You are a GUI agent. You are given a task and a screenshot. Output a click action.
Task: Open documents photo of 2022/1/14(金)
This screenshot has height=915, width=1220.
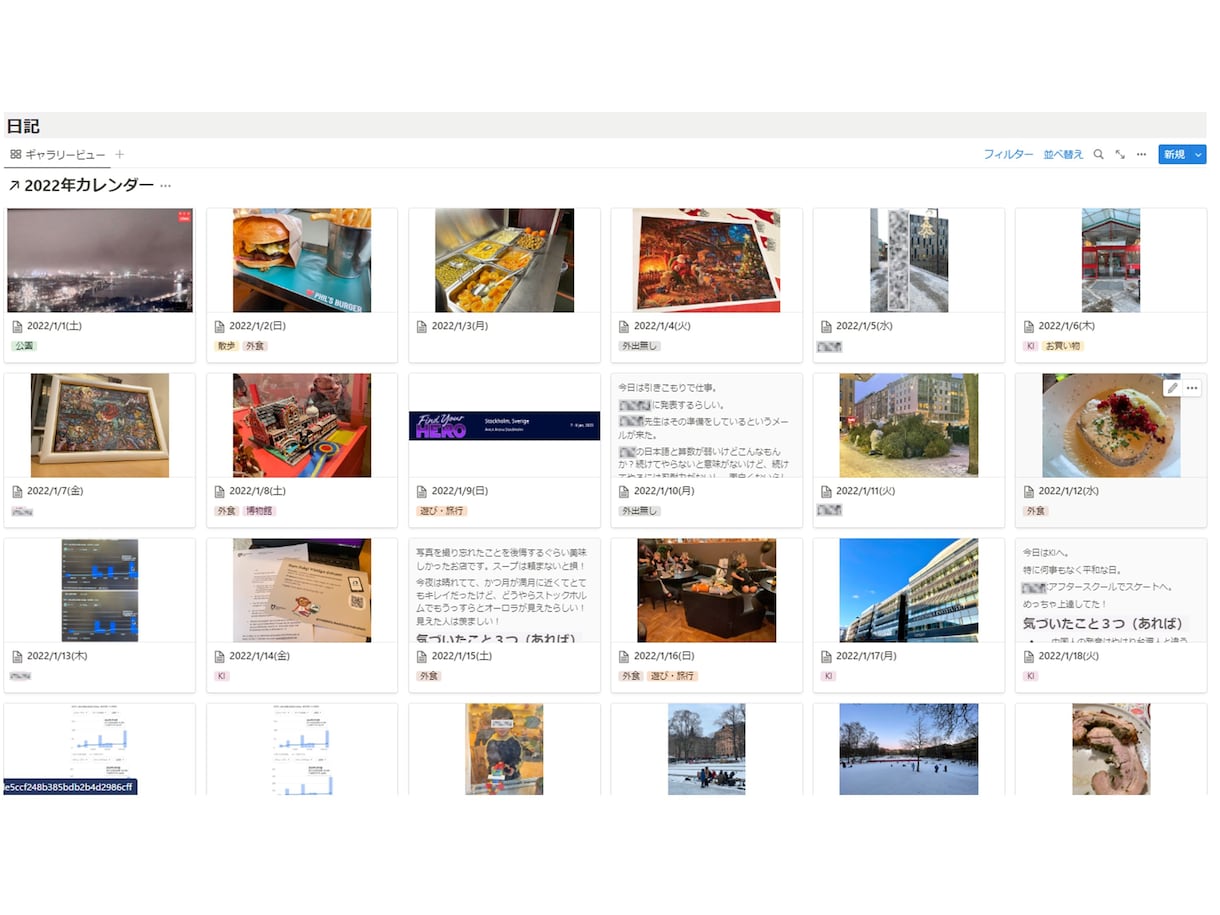[302, 590]
